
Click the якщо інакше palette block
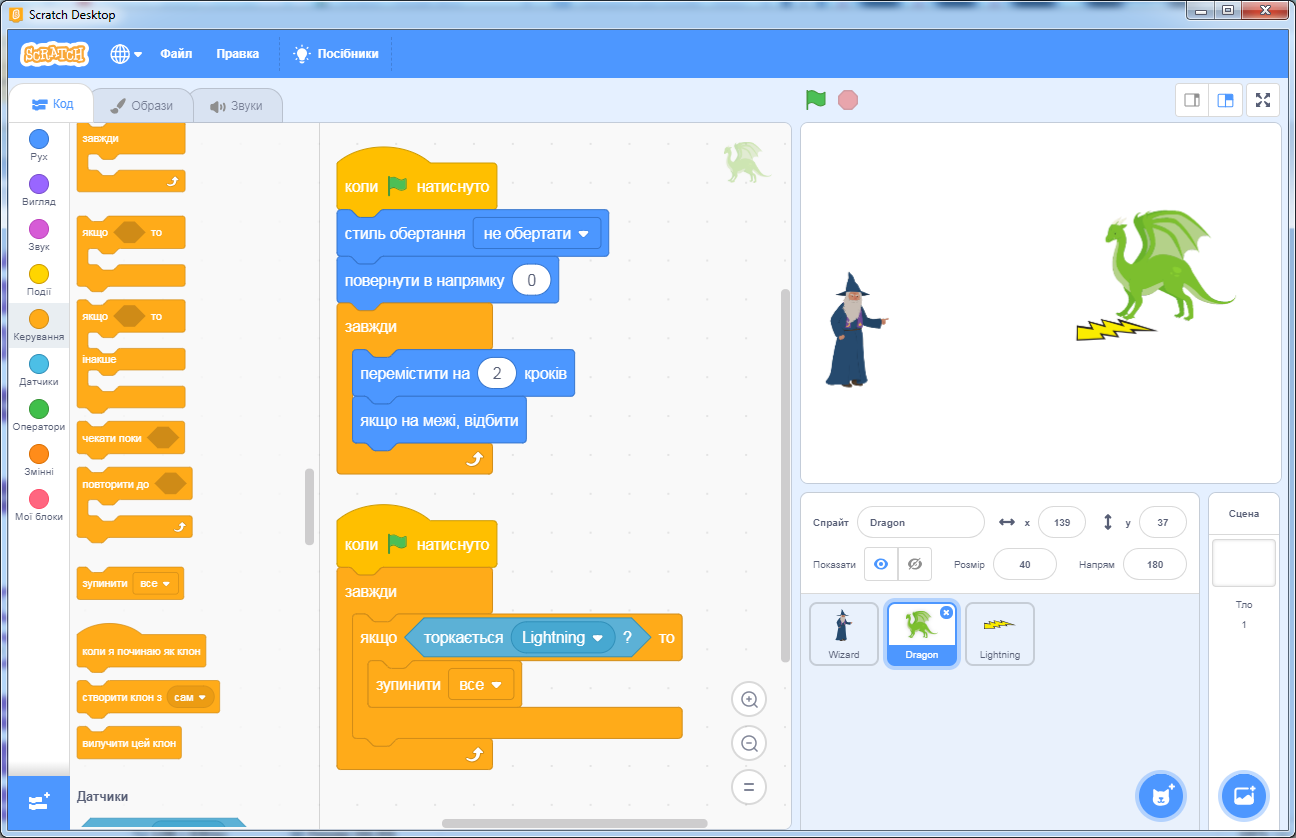(x=131, y=355)
